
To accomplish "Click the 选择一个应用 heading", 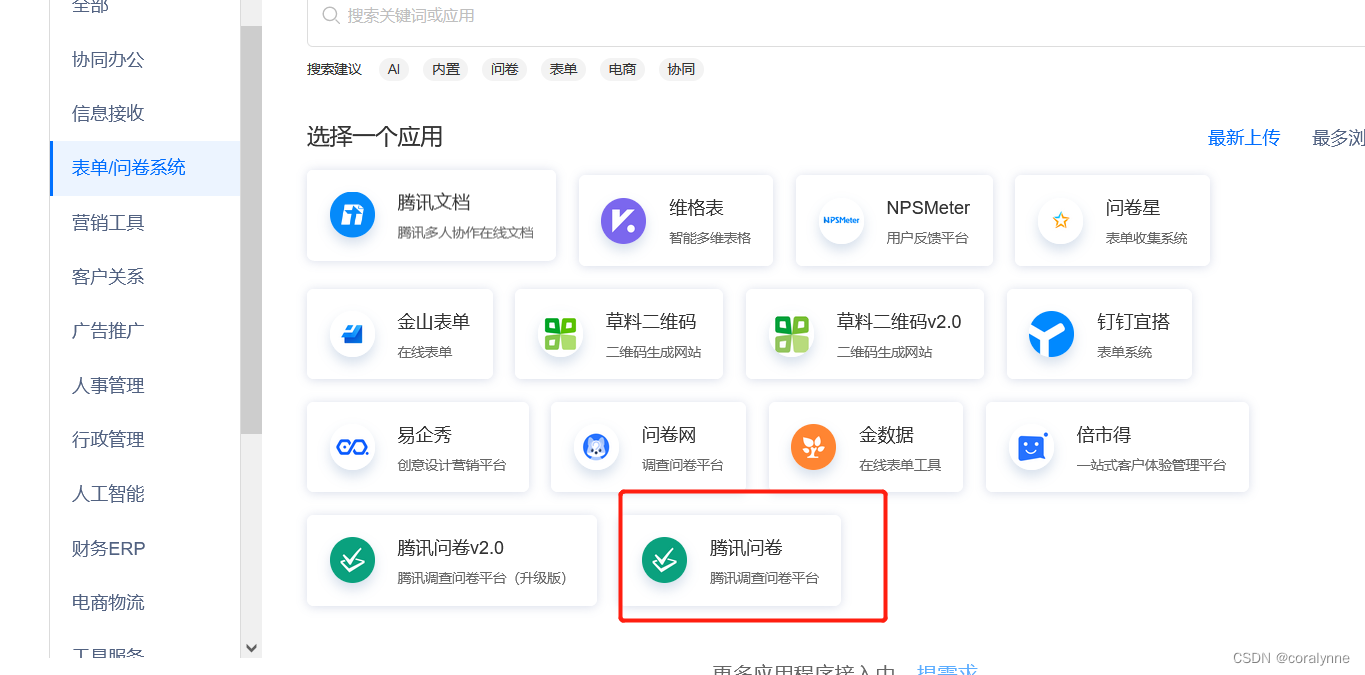I will 375,137.
